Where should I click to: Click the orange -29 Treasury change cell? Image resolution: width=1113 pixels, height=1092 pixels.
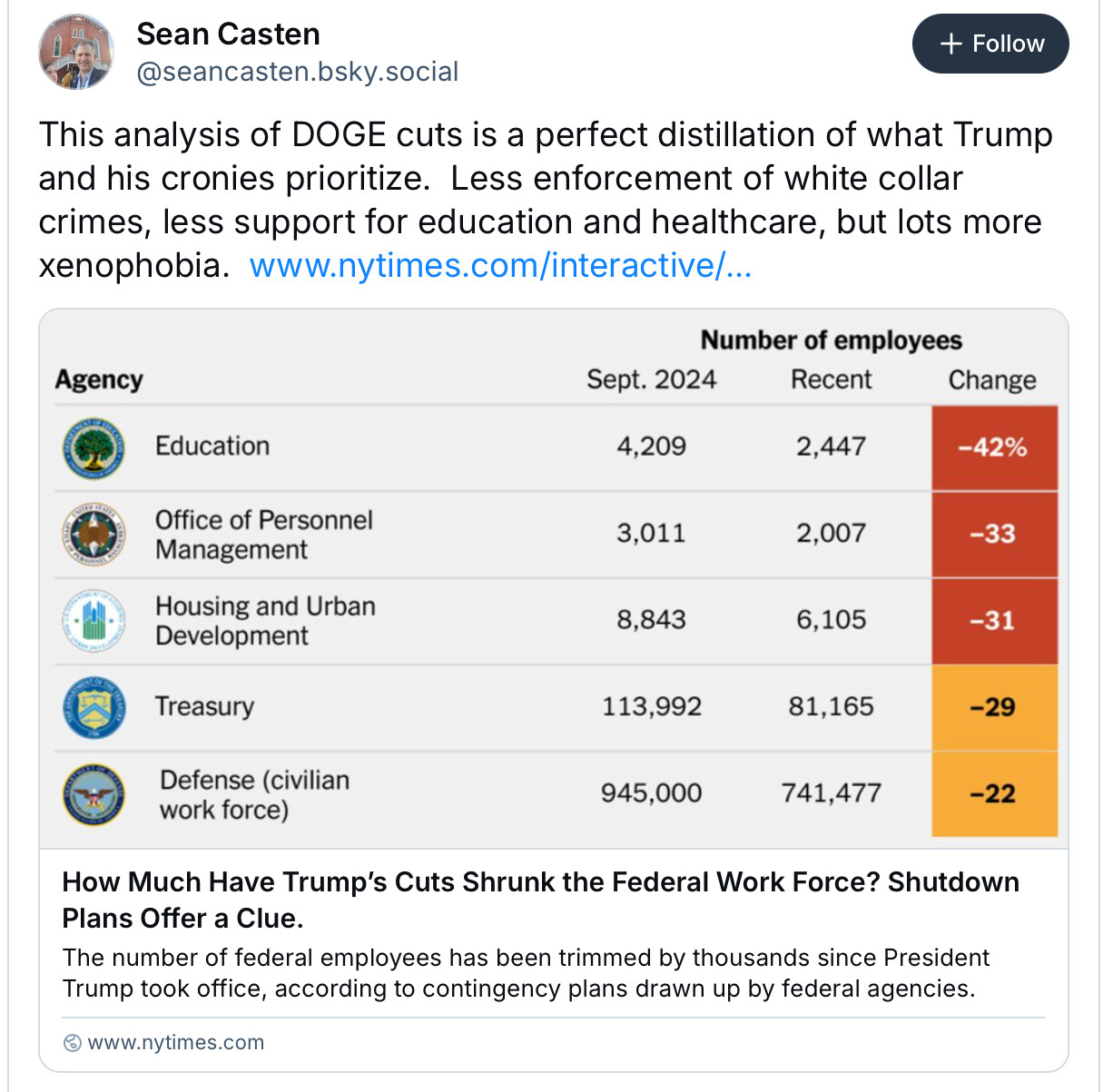tap(993, 707)
